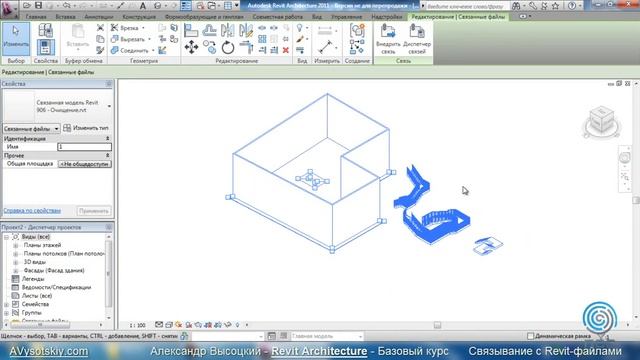Select the Offset tool icon
The image size is (640, 360).
click(209, 30)
